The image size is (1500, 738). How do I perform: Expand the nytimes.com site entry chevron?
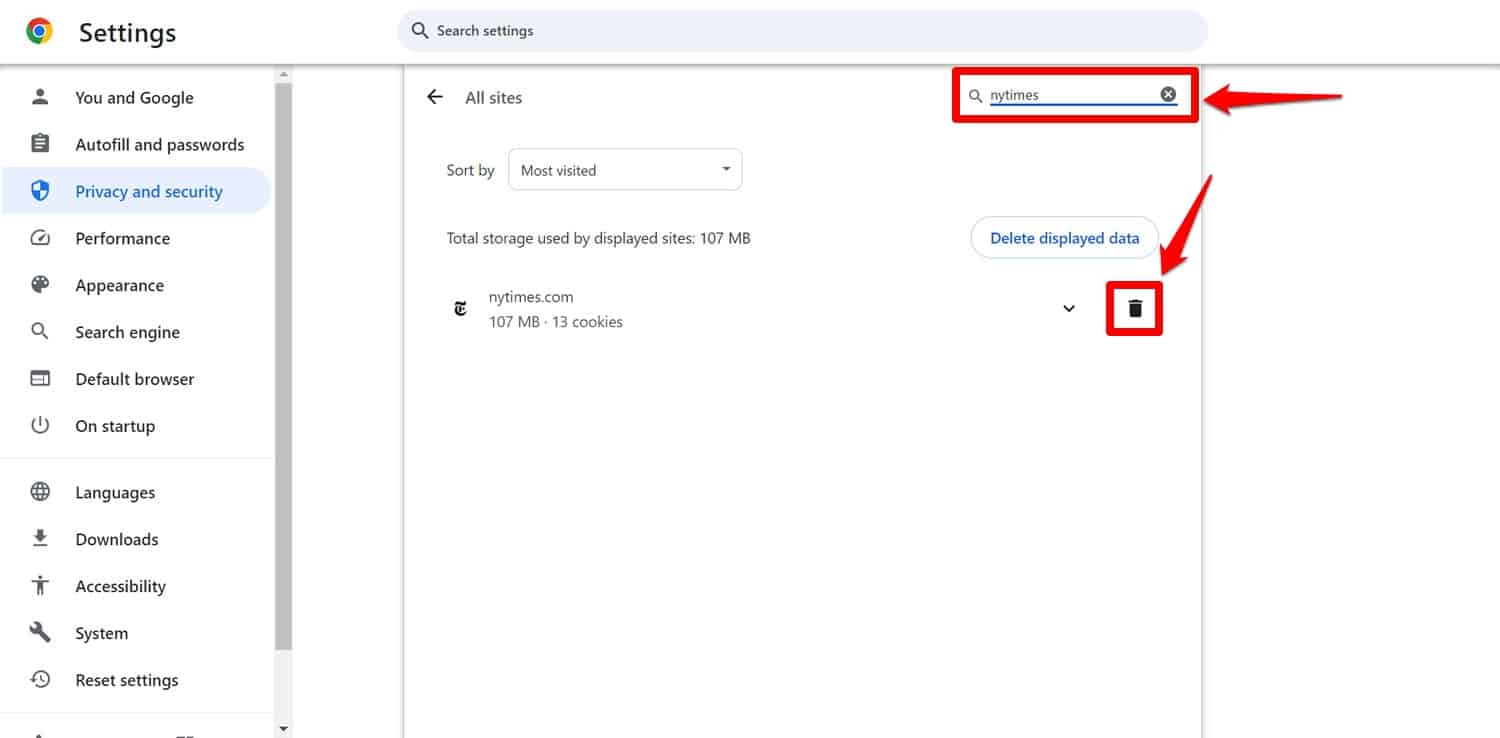tap(1069, 309)
